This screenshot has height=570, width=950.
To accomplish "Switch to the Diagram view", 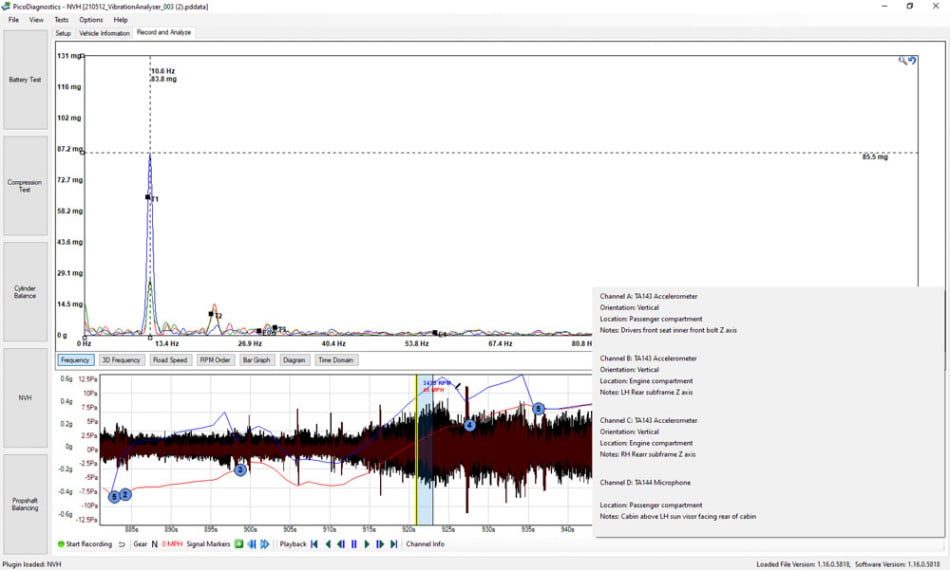I will 294,360.
